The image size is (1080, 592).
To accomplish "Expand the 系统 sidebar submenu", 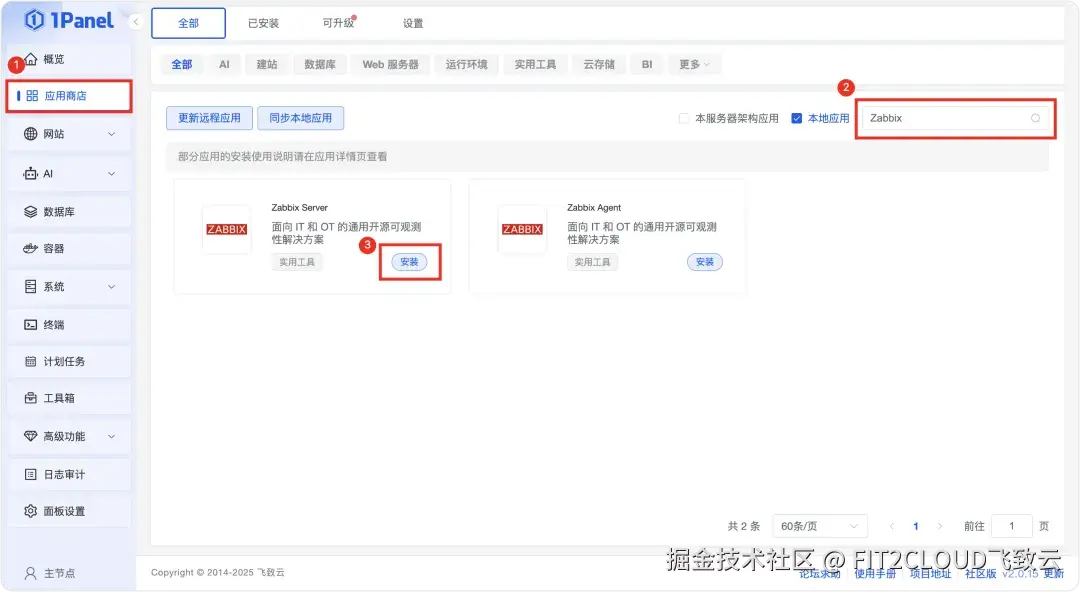I will (x=112, y=287).
